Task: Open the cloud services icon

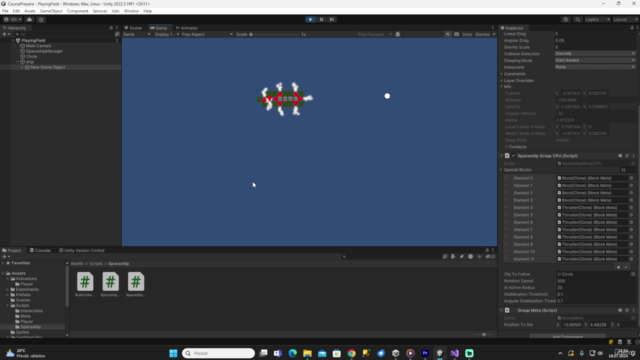Action: coord(29,19)
